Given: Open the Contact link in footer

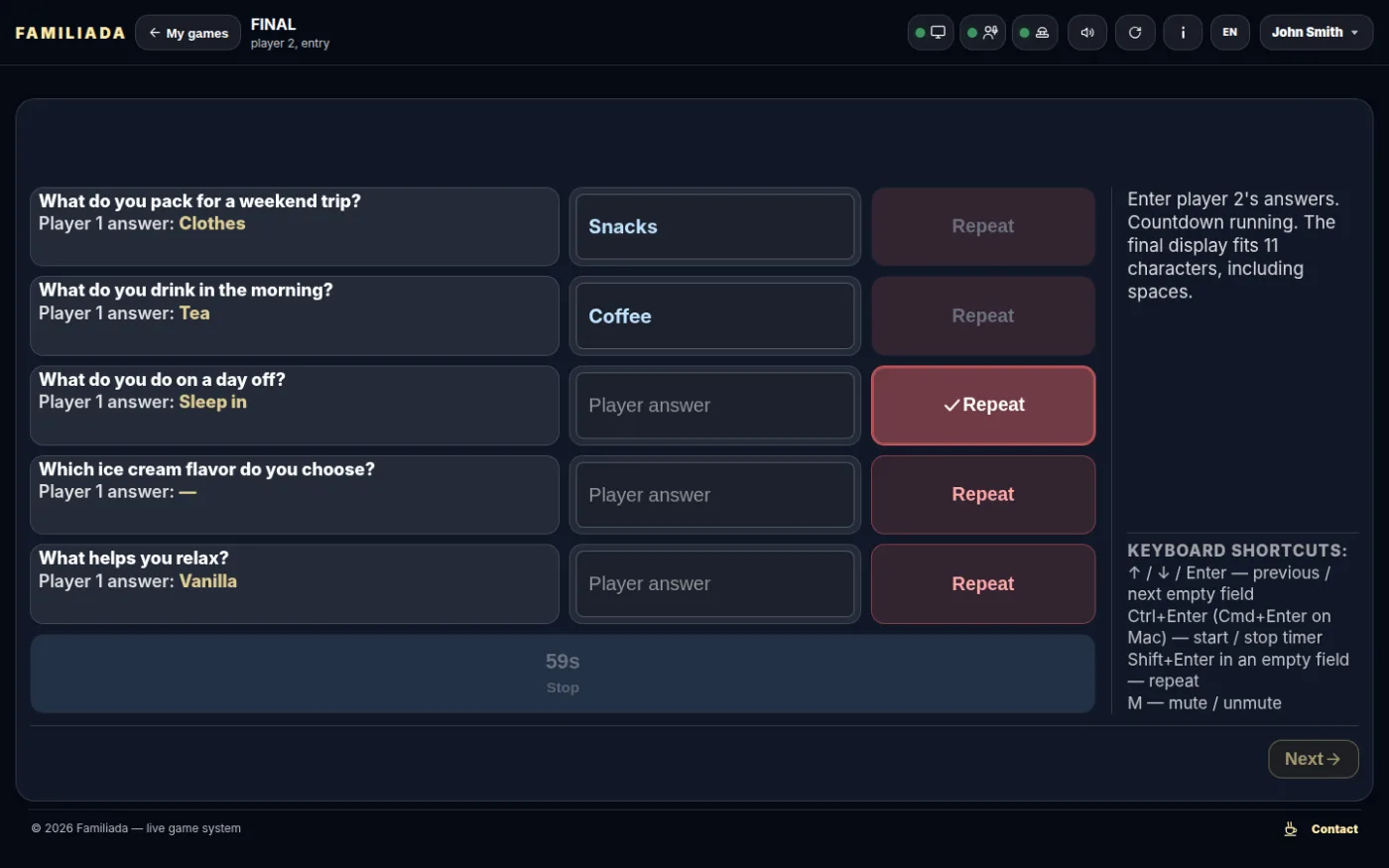Looking at the screenshot, I should coord(1334,829).
